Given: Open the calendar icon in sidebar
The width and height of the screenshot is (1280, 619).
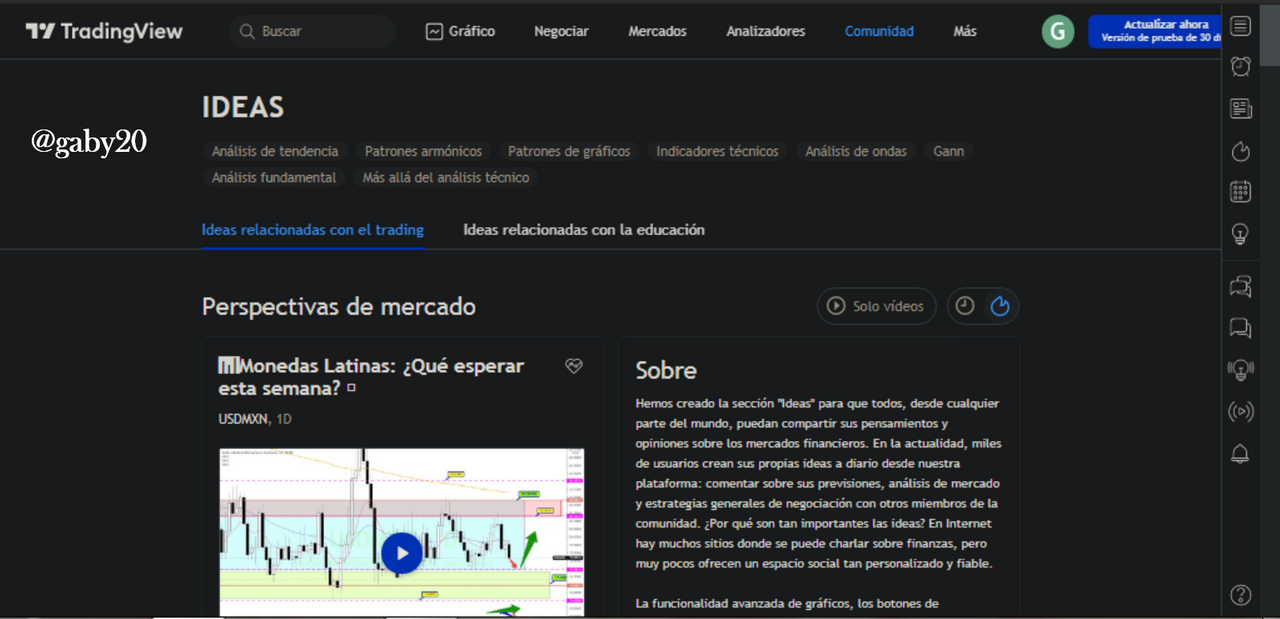Looking at the screenshot, I should point(1241,192).
